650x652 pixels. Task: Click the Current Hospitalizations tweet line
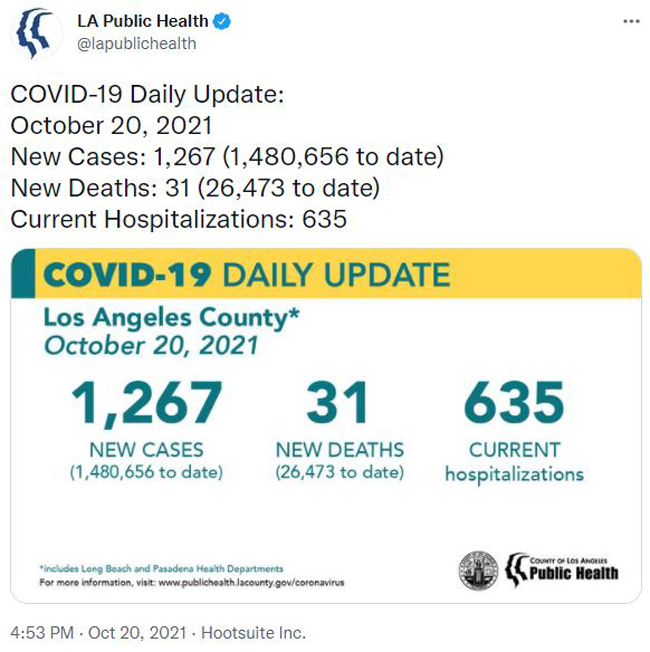click(178, 219)
